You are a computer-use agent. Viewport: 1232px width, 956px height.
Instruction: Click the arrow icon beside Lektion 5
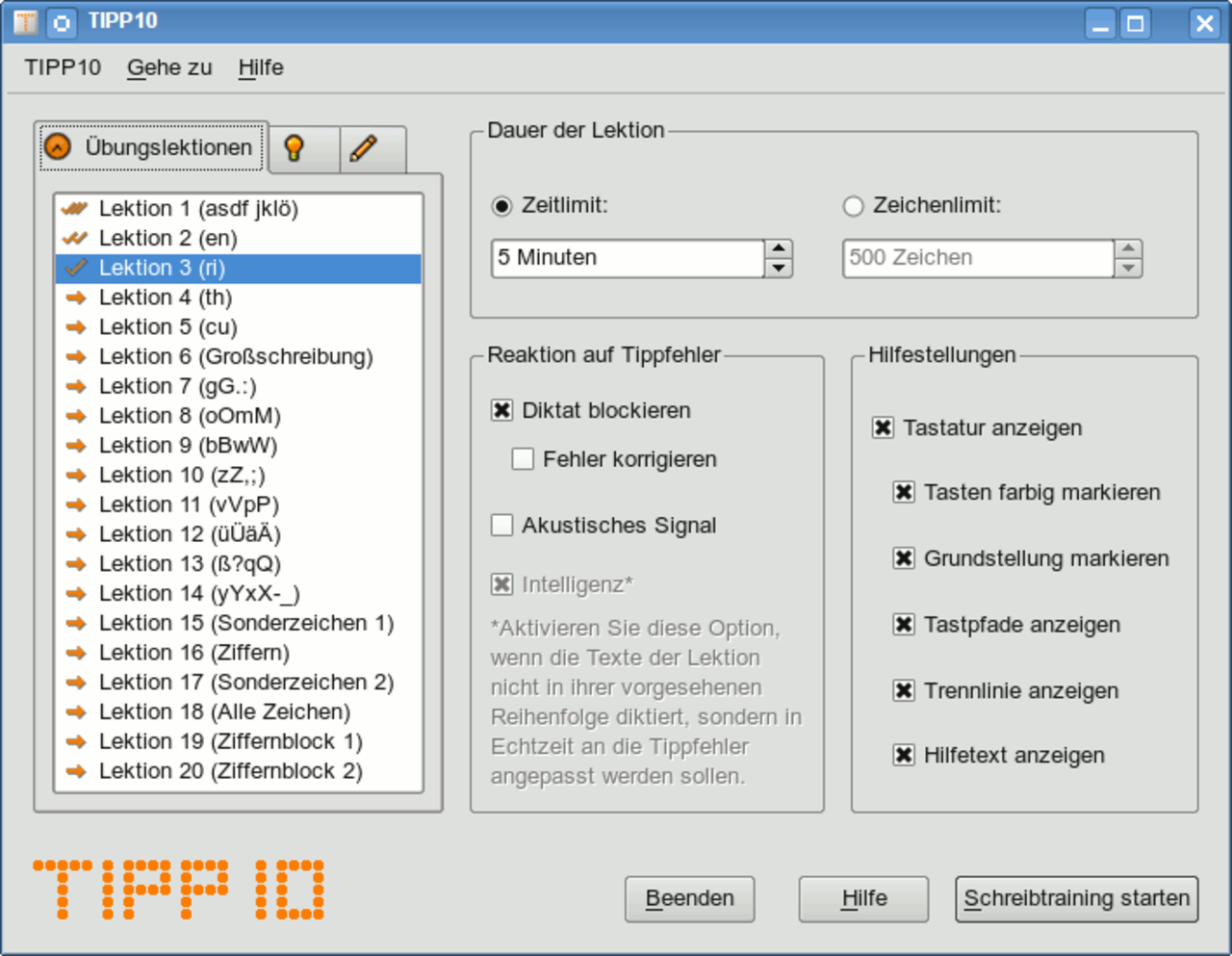(x=76, y=327)
